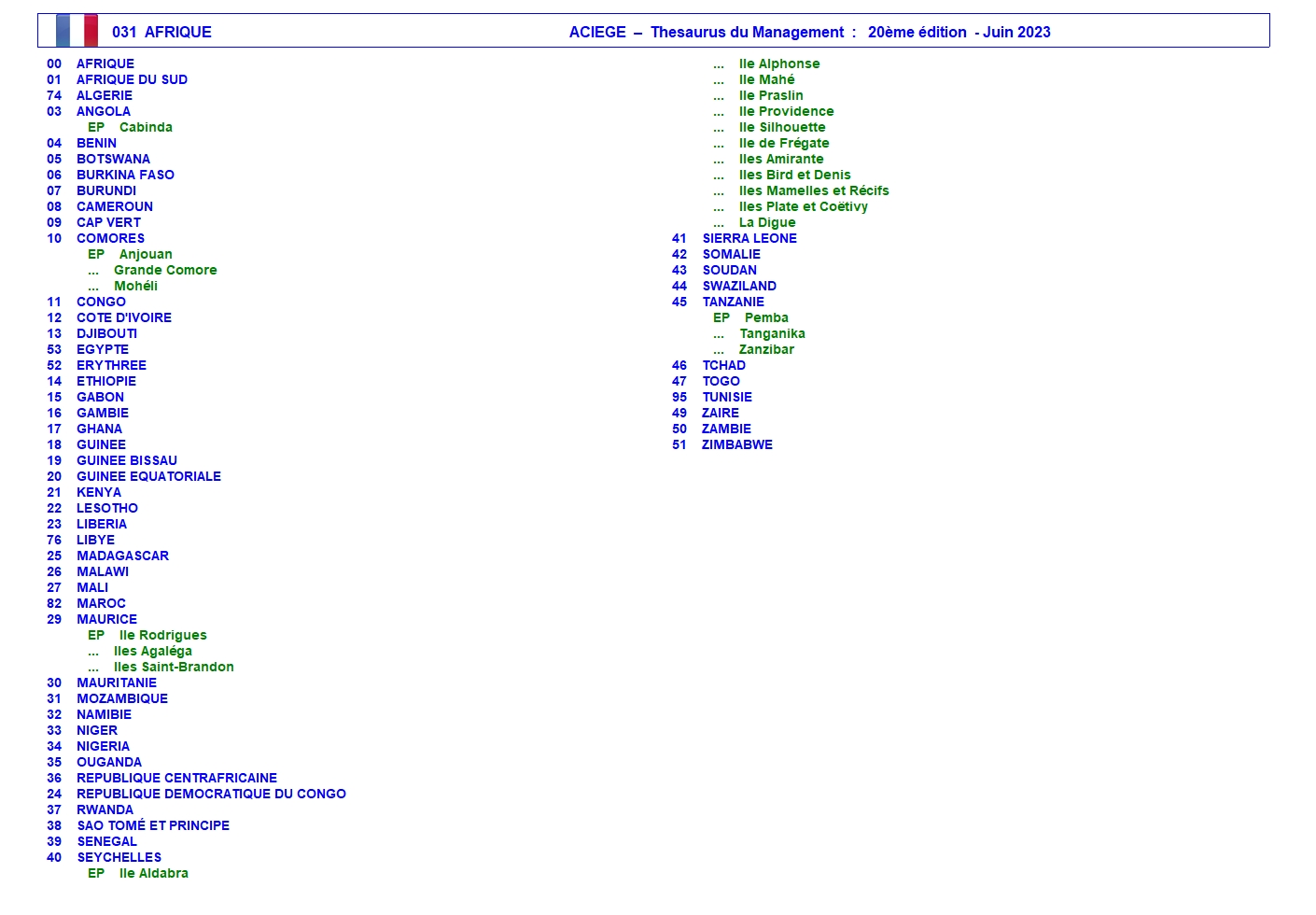Image resolution: width=1316 pixels, height=915 pixels.
Task: Open the CAMEROUN country entry
Action: 115,206
